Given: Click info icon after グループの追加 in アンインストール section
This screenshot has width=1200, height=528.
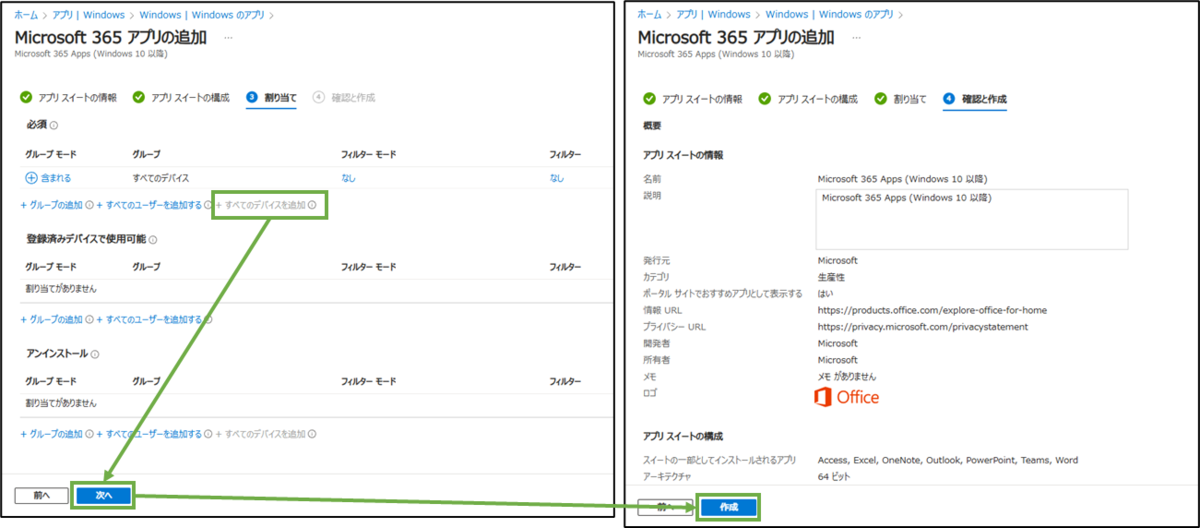Looking at the screenshot, I should point(90,434).
